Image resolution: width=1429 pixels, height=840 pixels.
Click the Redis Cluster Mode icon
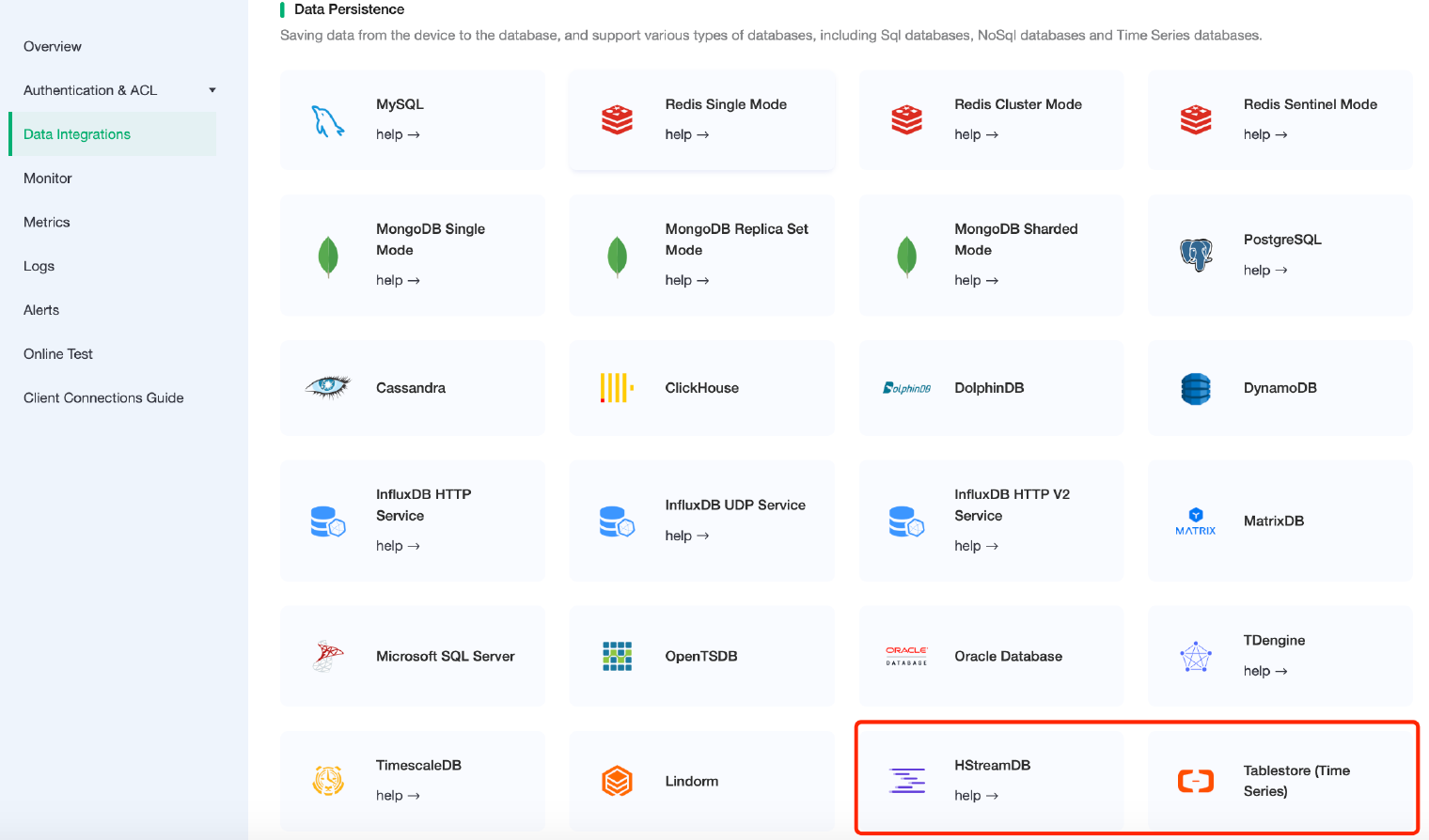point(906,120)
